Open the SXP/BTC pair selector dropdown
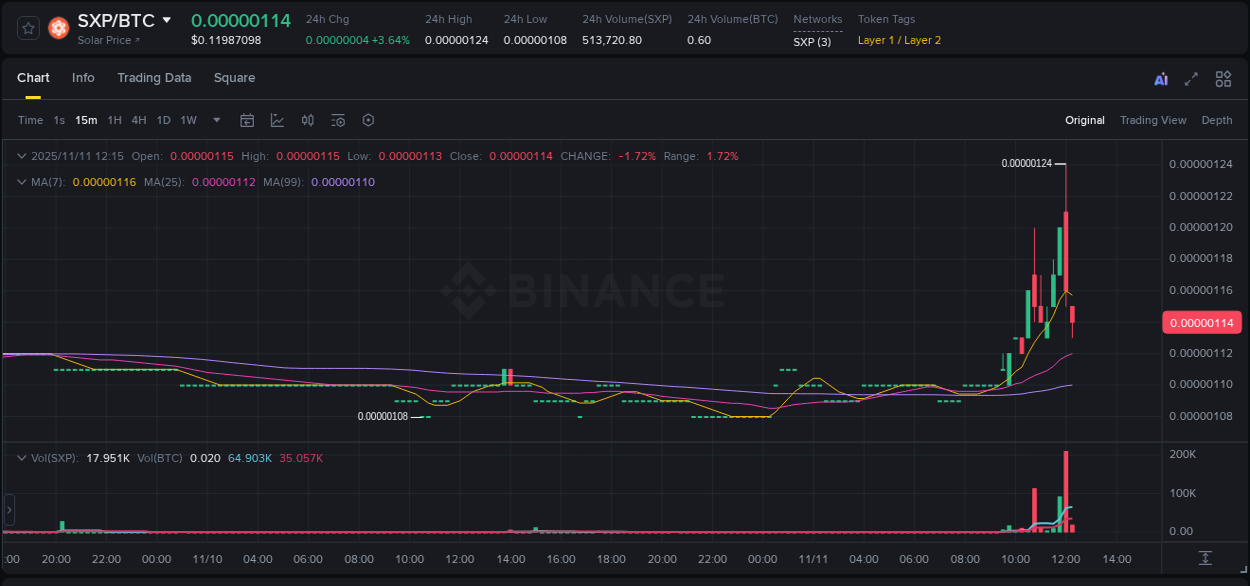This screenshot has width=1250, height=586. pos(166,19)
